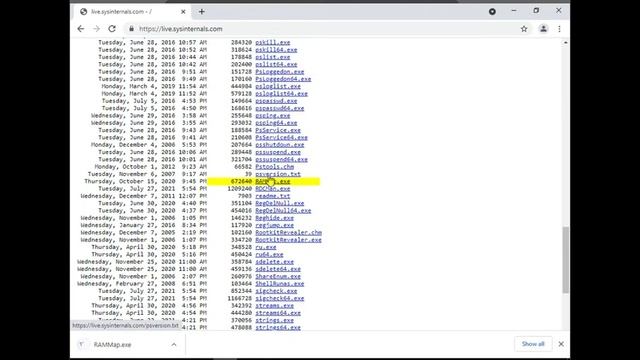Expand RAMMap.exe download options chevron

tap(174, 344)
